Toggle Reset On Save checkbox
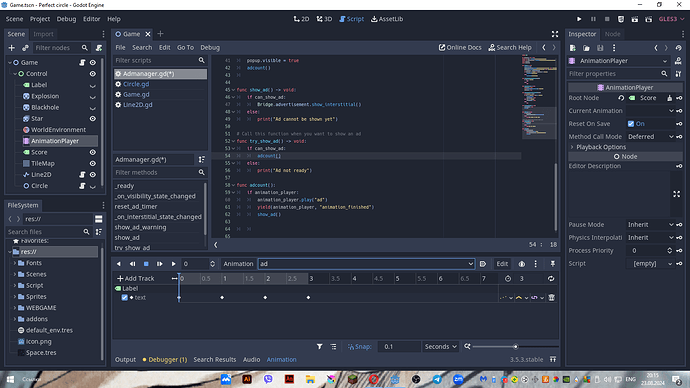690x388 pixels. pyautogui.click(x=631, y=124)
